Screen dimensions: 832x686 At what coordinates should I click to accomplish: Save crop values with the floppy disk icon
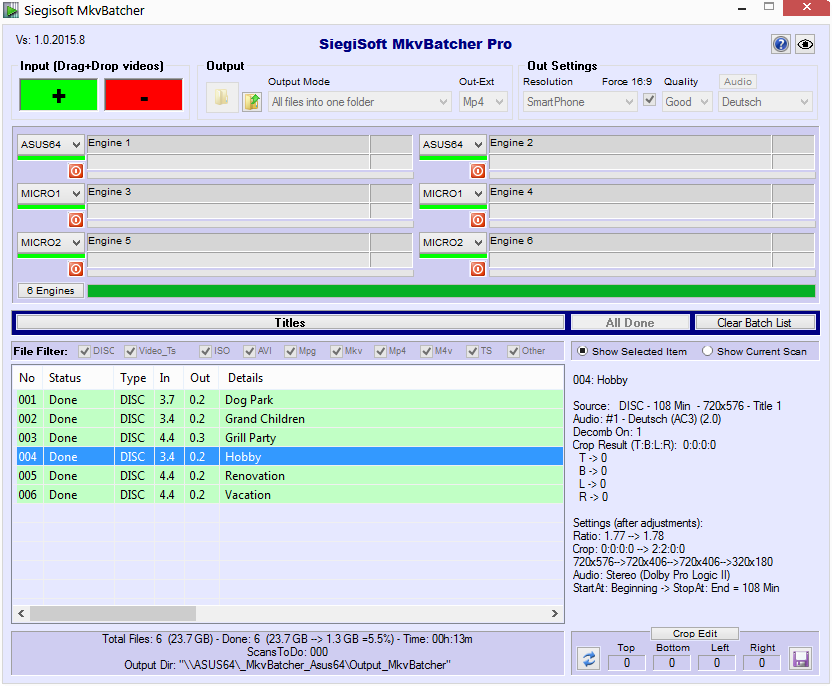[800, 659]
